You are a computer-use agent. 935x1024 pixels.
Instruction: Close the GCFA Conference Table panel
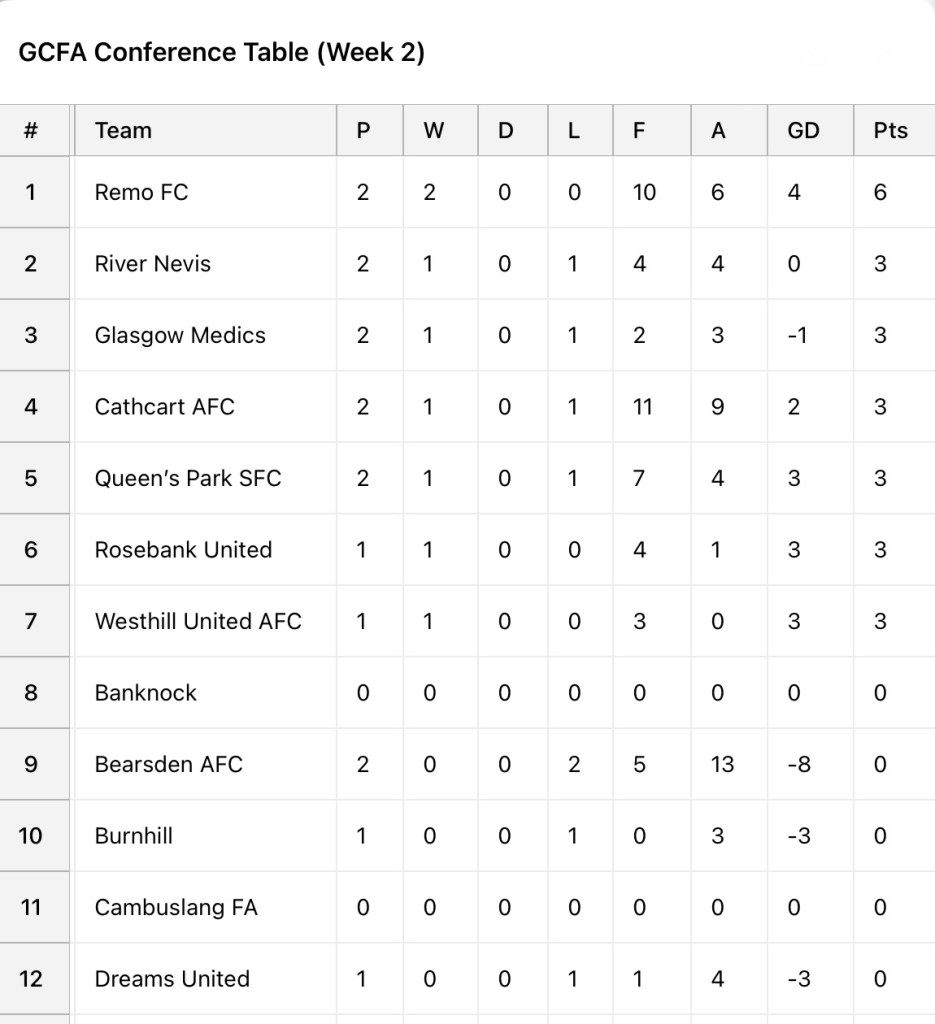tap(884, 54)
